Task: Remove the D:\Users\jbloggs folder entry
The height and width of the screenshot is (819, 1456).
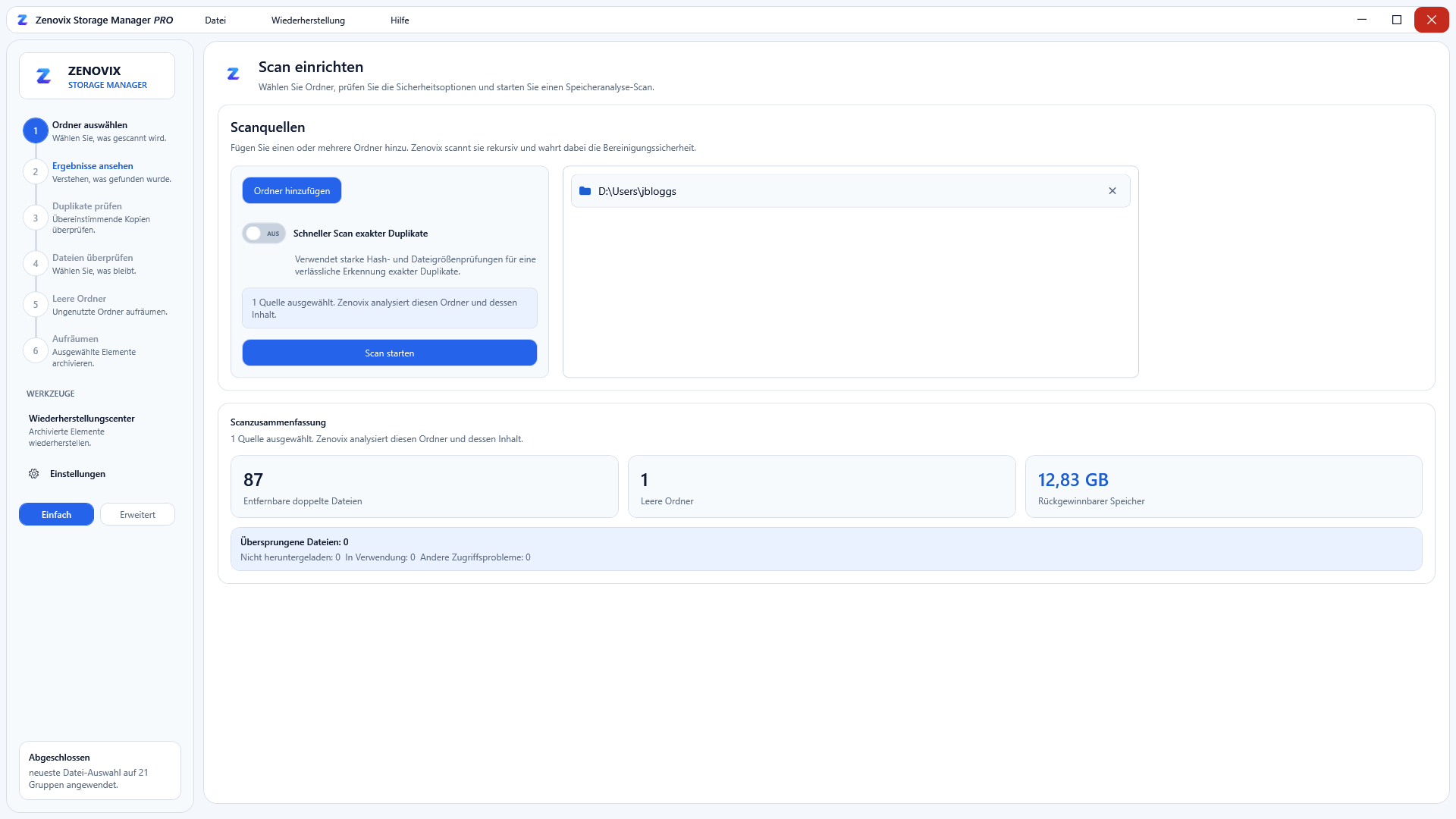Action: [x=1112, y=191]
